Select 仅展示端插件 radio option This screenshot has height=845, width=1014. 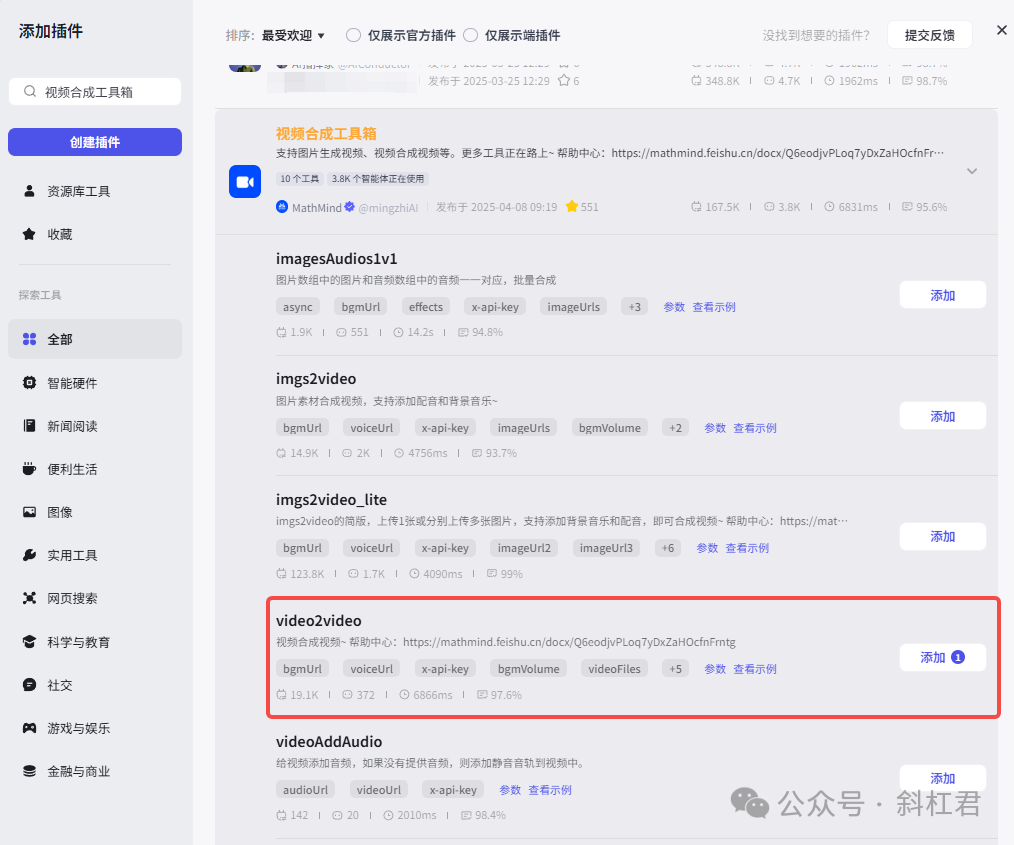pos(471,35)
